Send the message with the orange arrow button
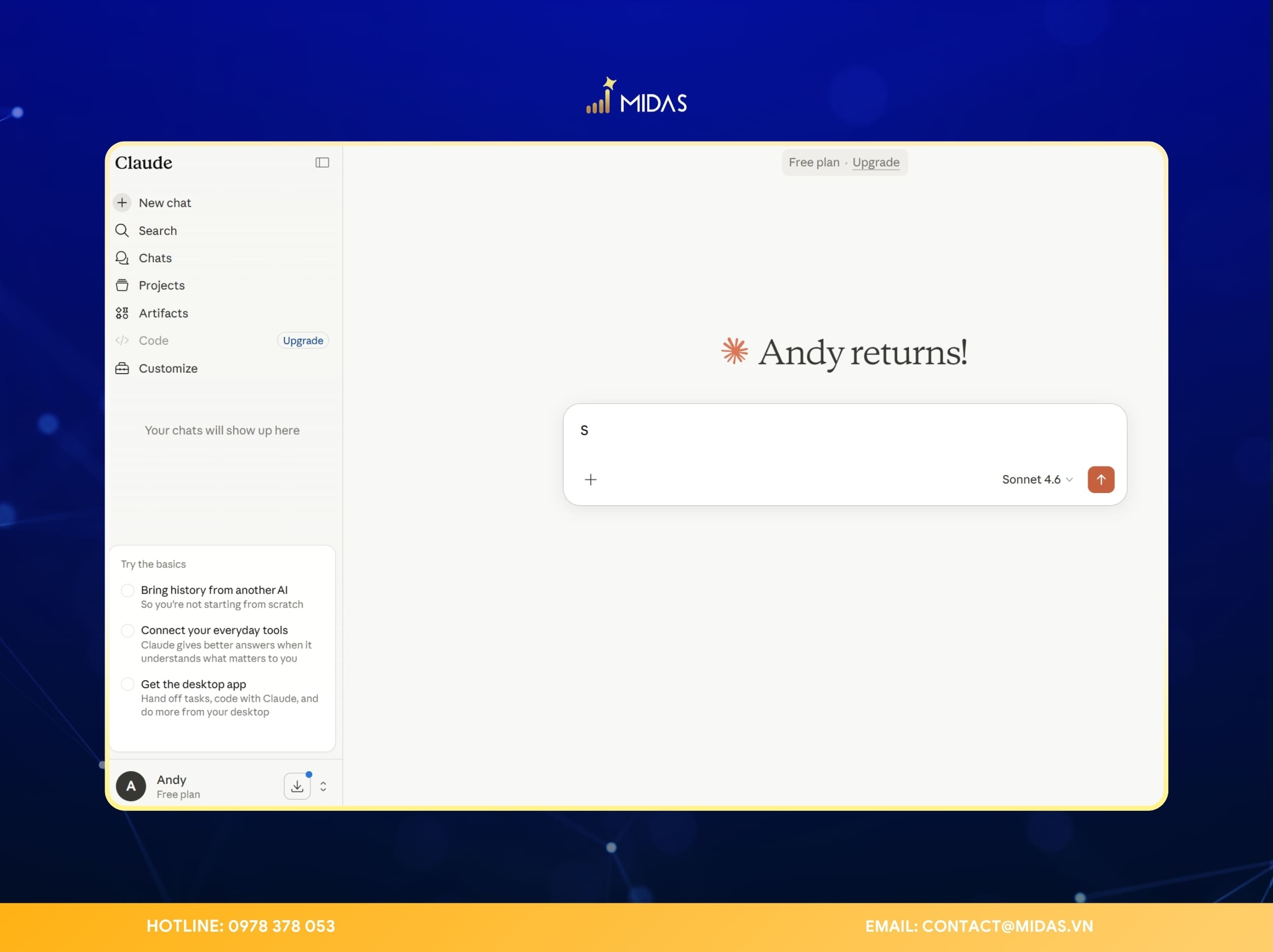 coord(1100,480)
